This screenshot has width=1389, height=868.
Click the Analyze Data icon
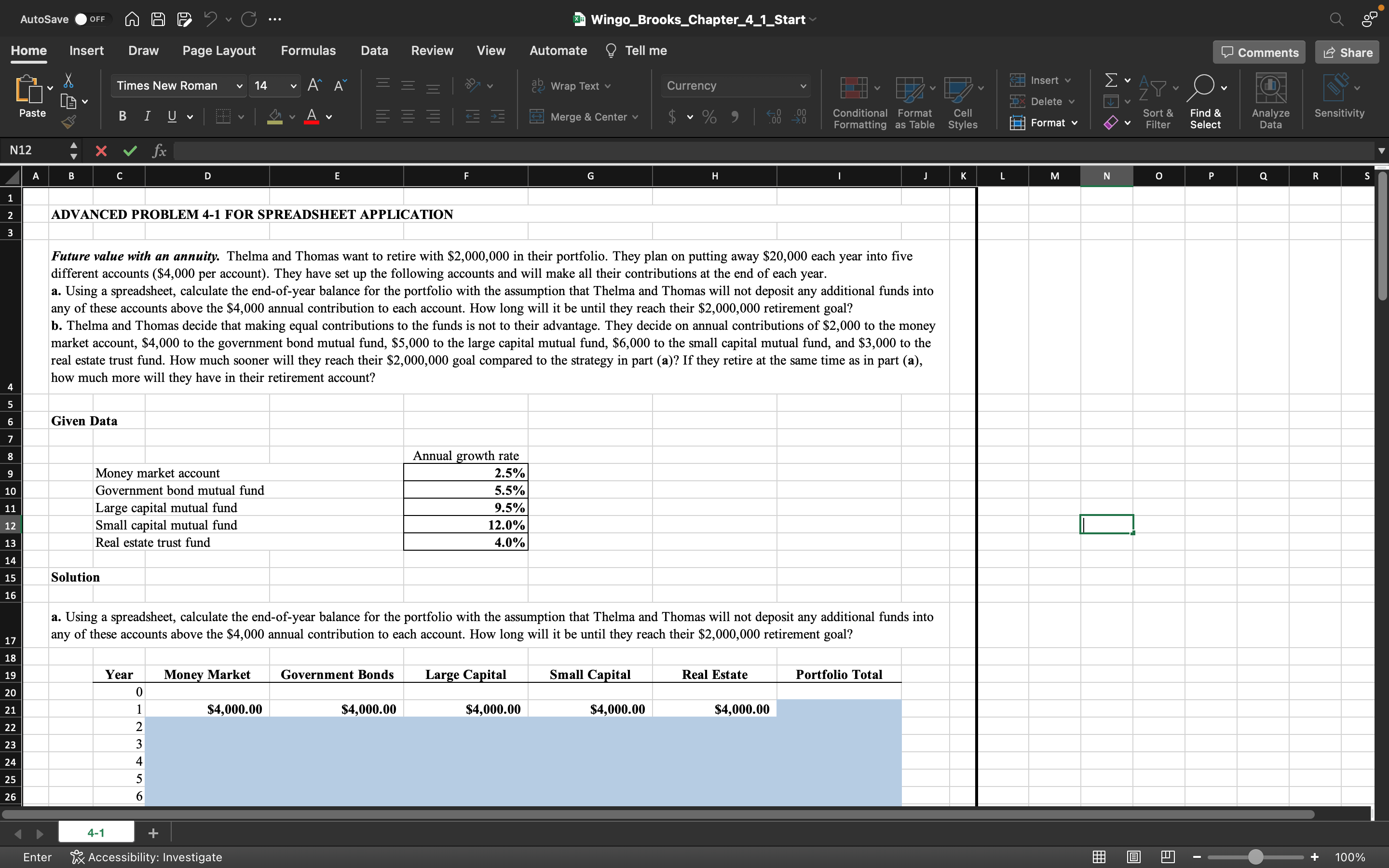(1269, 102)
